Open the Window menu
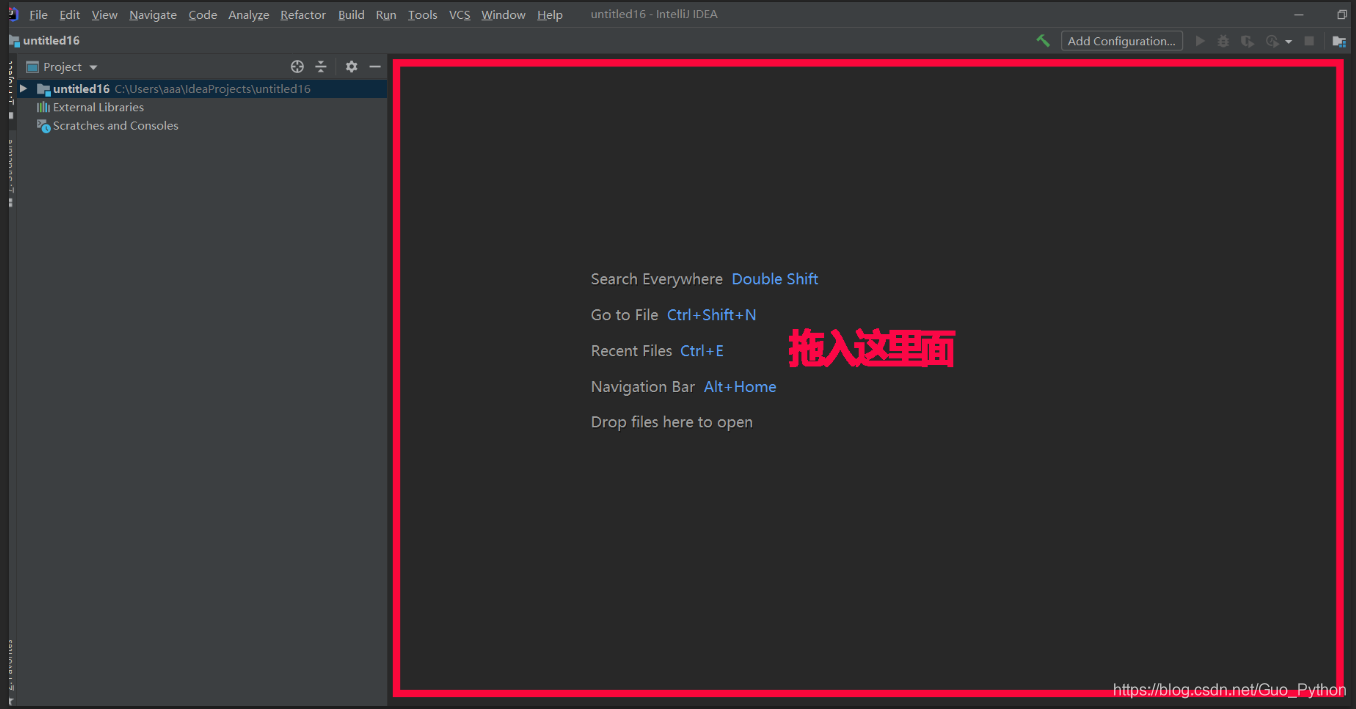 click(x=503, y=15)
